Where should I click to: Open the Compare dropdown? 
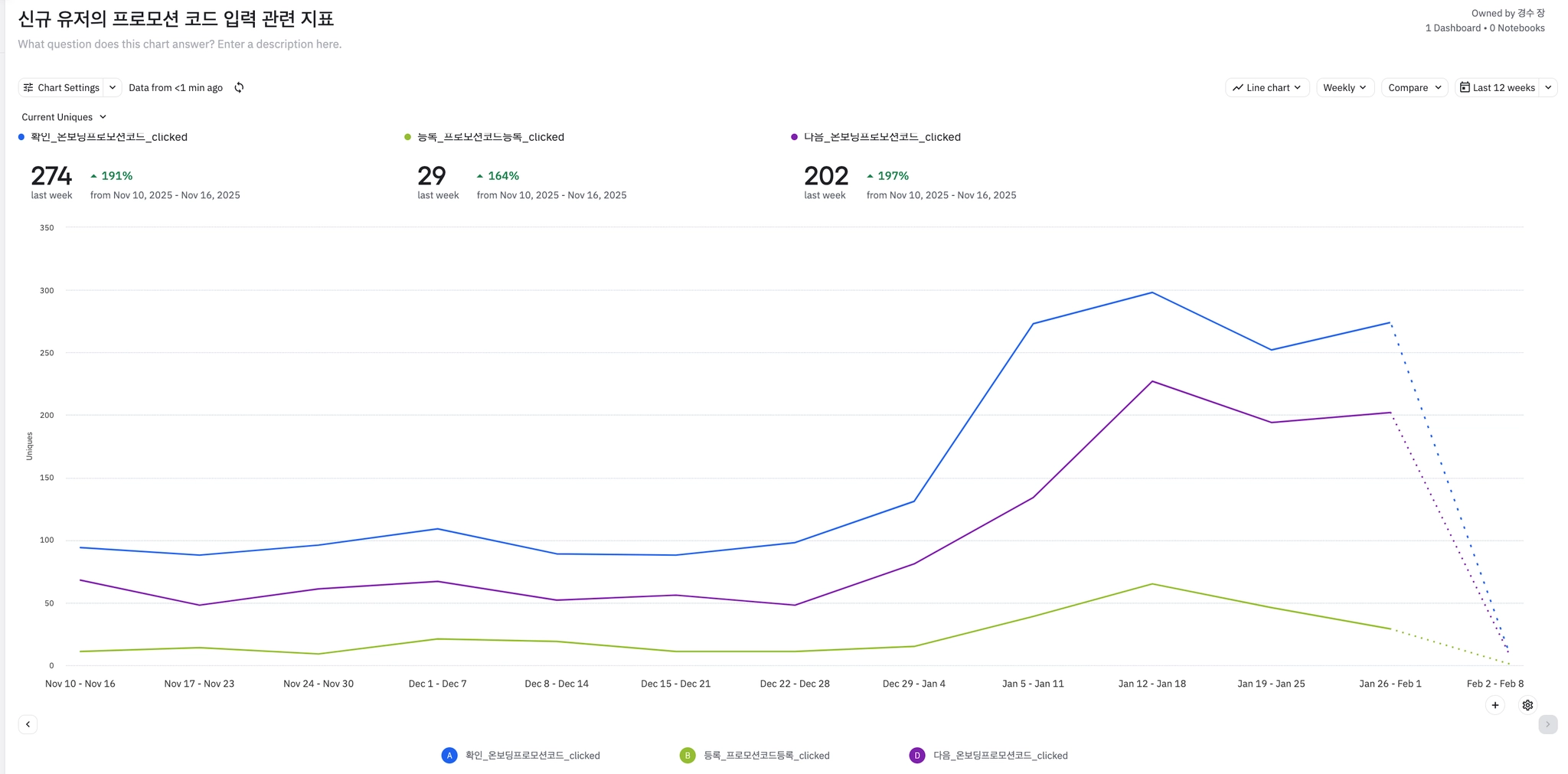(x=1414, y=87)
